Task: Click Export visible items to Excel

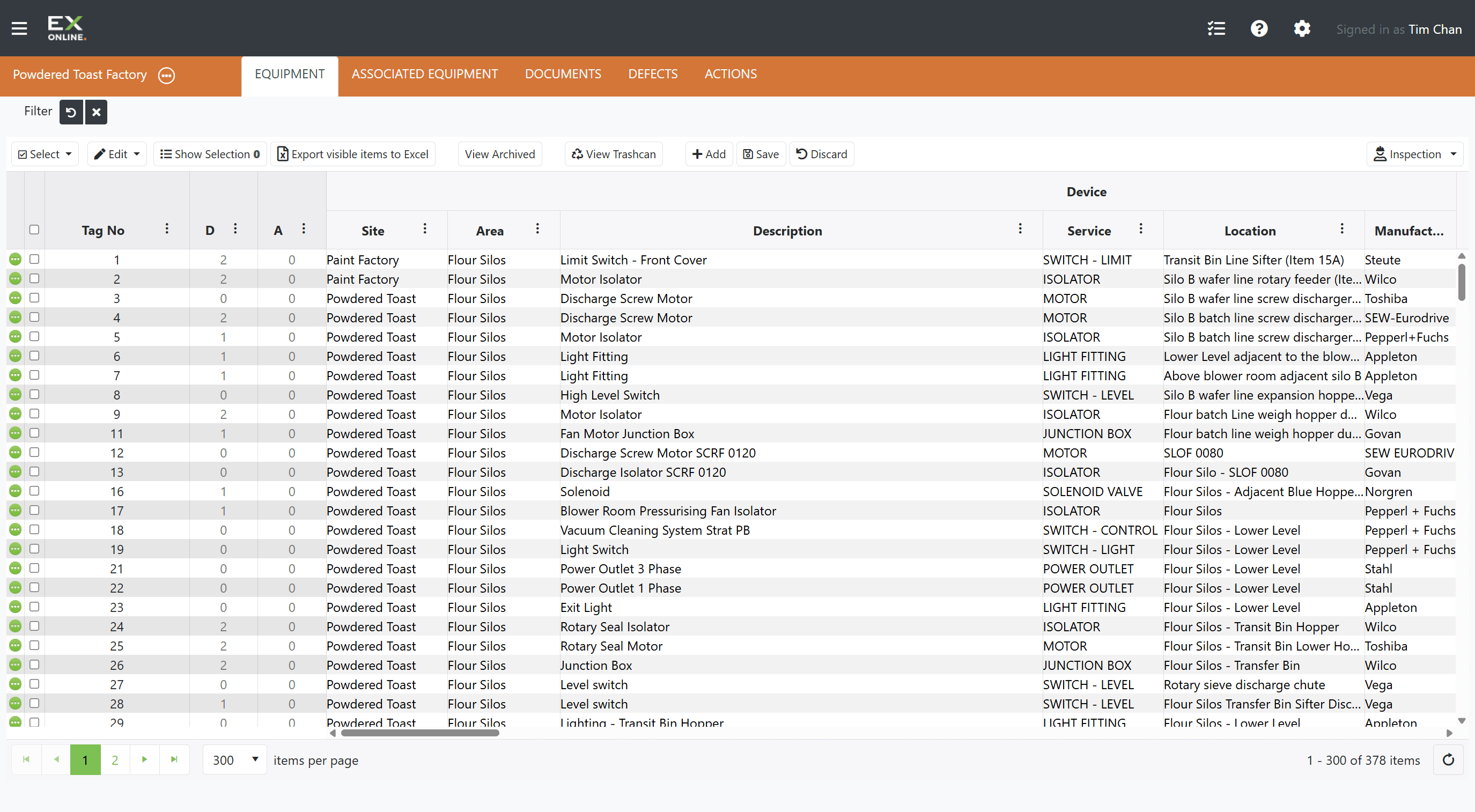Action: pos(353,154)
